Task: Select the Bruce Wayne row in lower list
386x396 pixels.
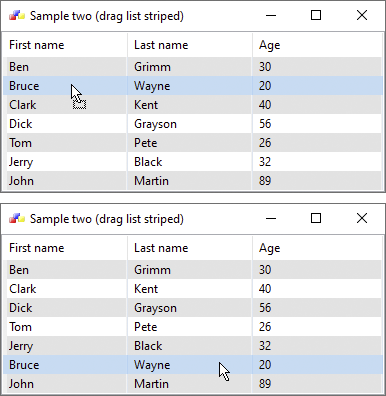Action: [x=193, y=365]
